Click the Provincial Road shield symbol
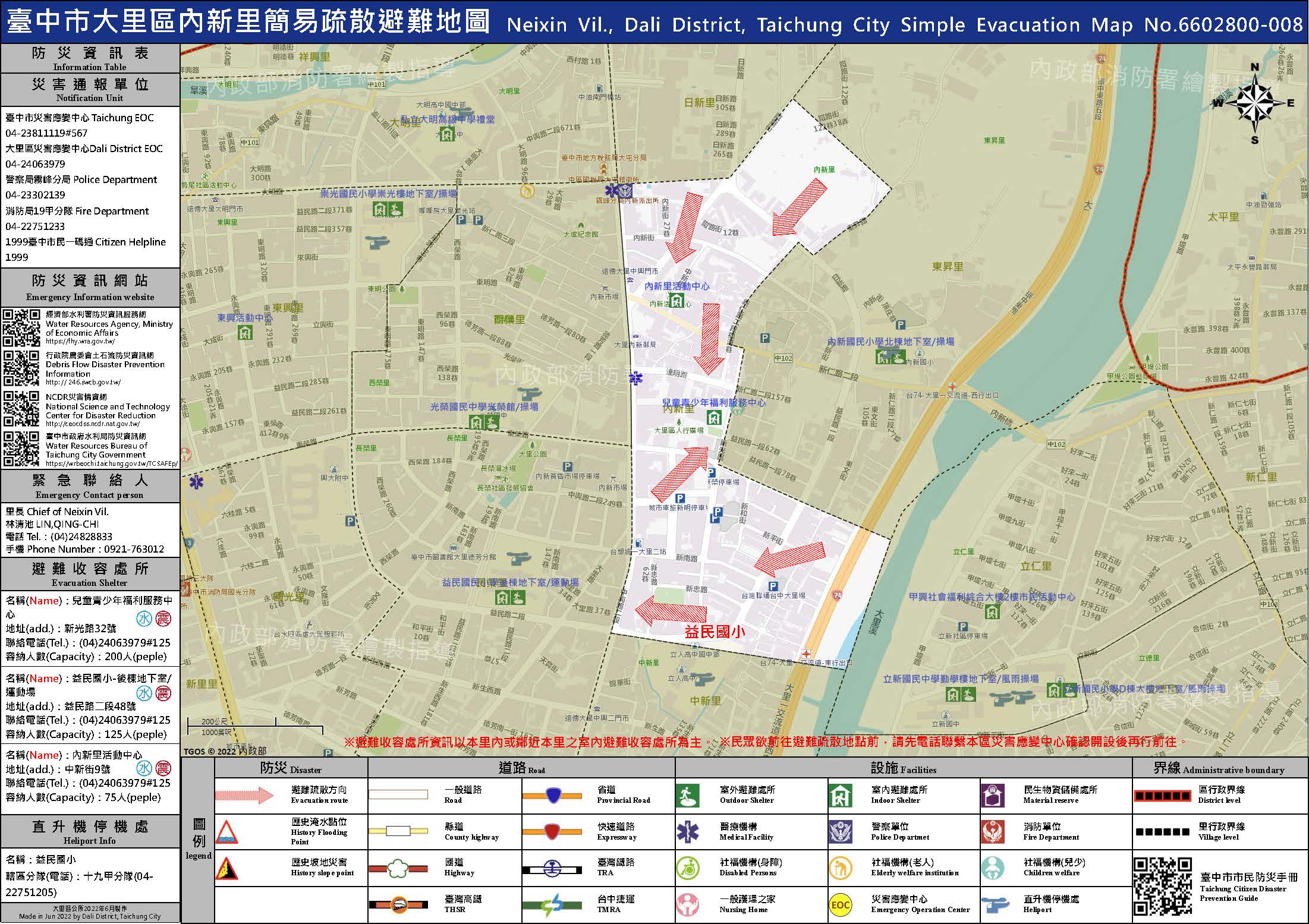 click(553, 795)
